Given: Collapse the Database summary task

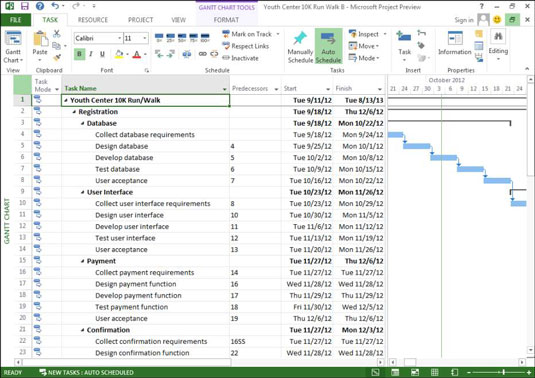Looking at the screenshot, I should click(x=83, y=123).
